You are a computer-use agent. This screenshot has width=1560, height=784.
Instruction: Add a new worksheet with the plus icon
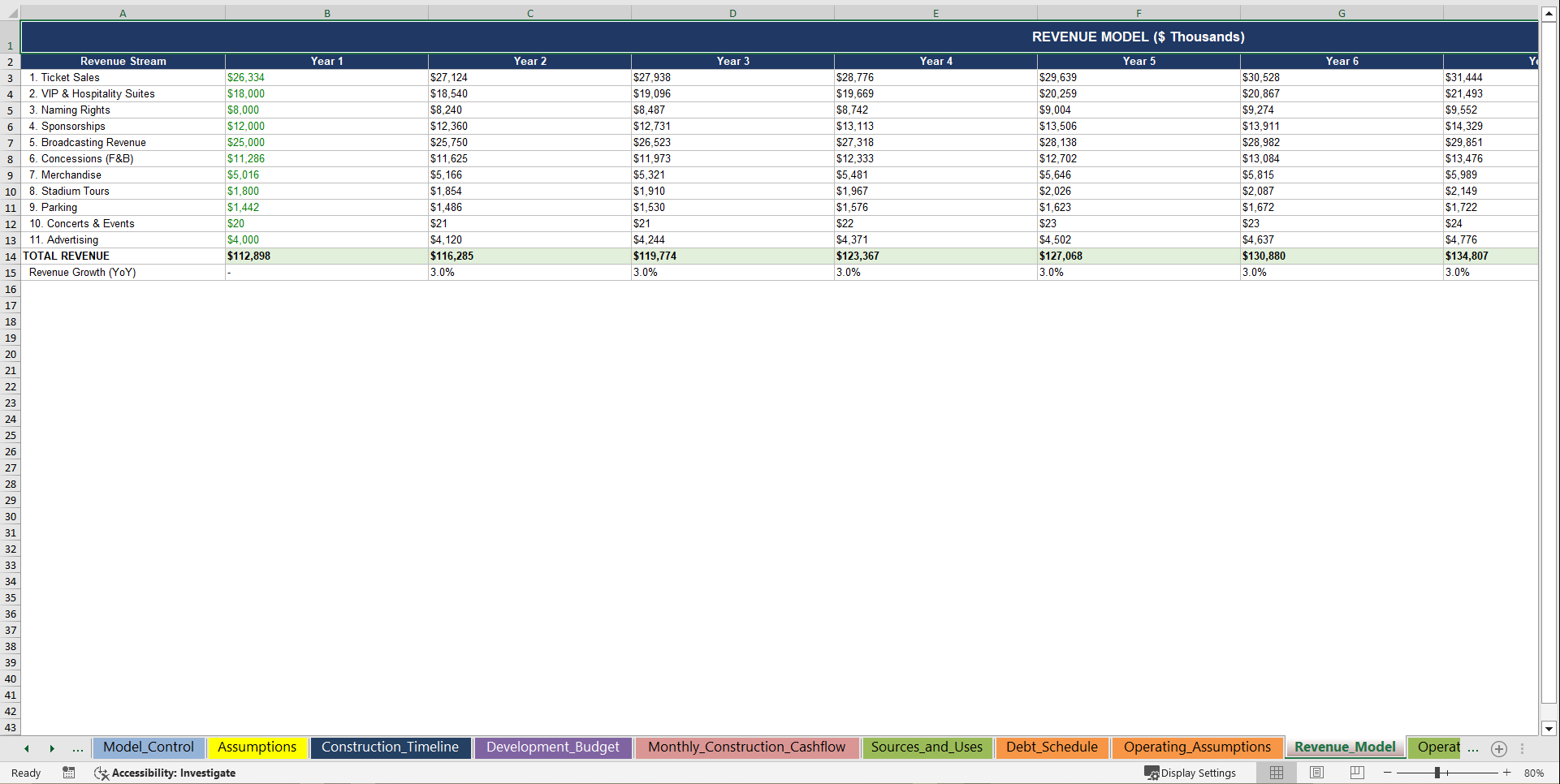[x=1498, y=748]
